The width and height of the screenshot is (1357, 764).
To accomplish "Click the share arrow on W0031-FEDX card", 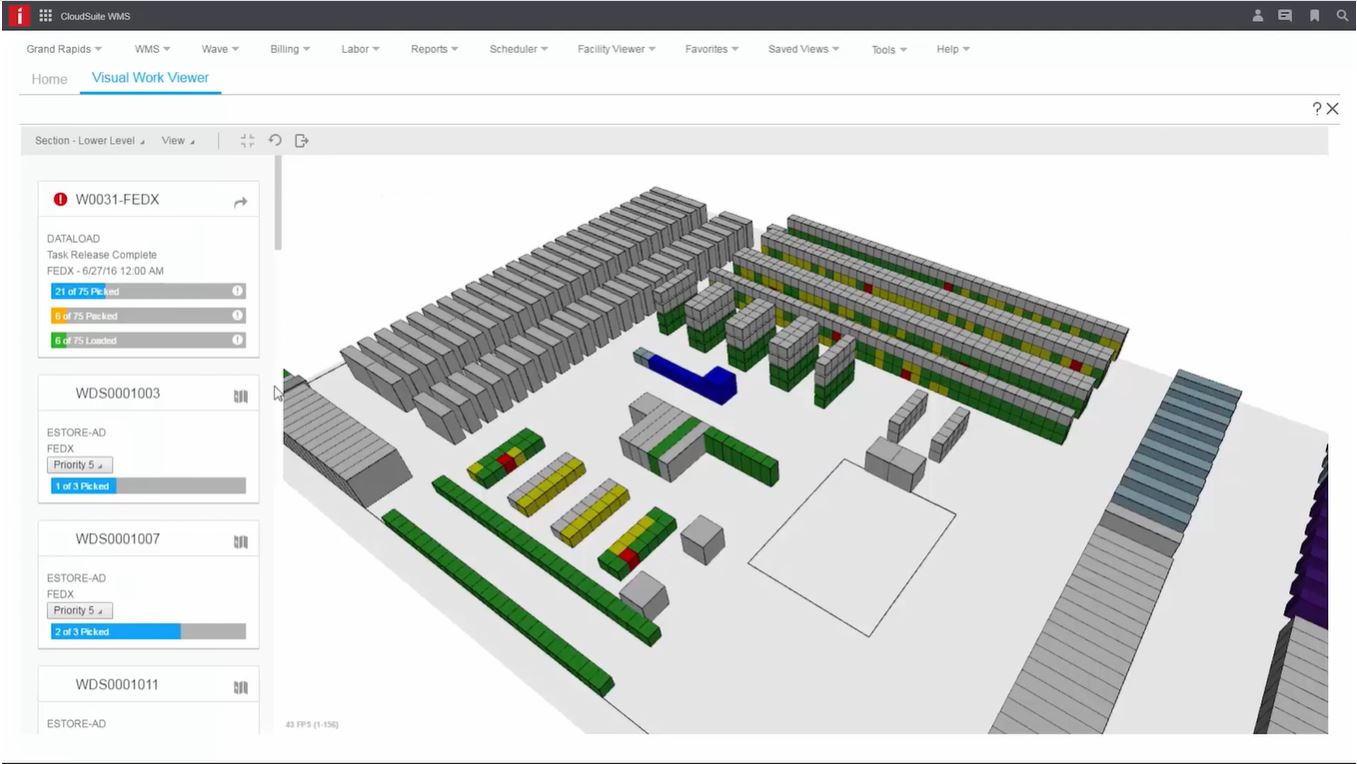I will (x=240, y=202).
